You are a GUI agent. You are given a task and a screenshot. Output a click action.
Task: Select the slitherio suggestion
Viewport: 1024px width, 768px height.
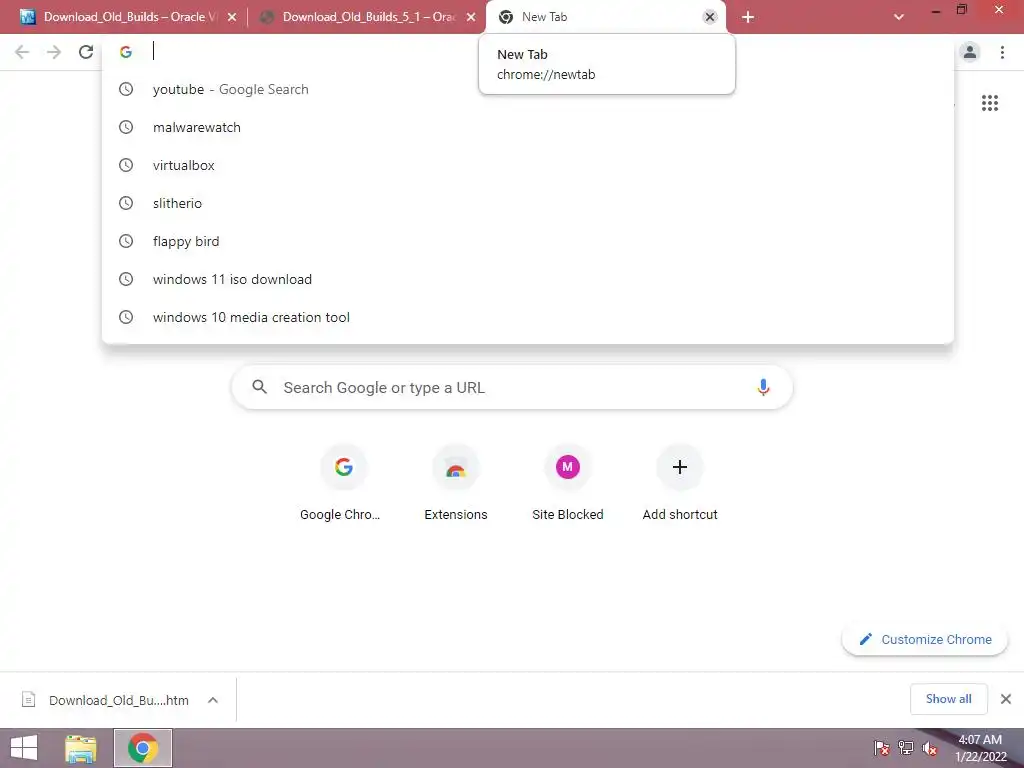(528, 203)
